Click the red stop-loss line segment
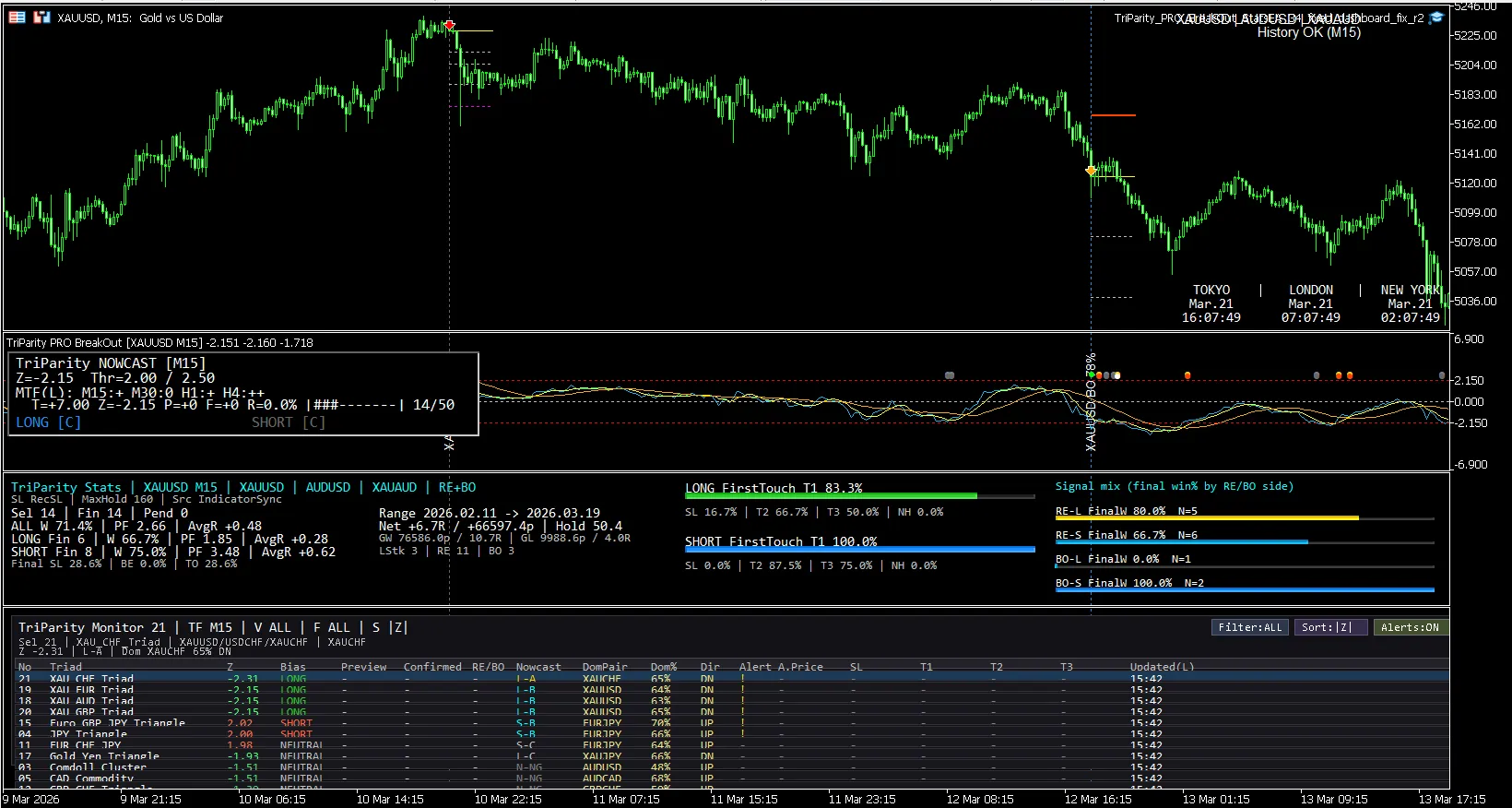Image resolution: width=1512 pixels, height=808 pixels. pos(1113,115)
